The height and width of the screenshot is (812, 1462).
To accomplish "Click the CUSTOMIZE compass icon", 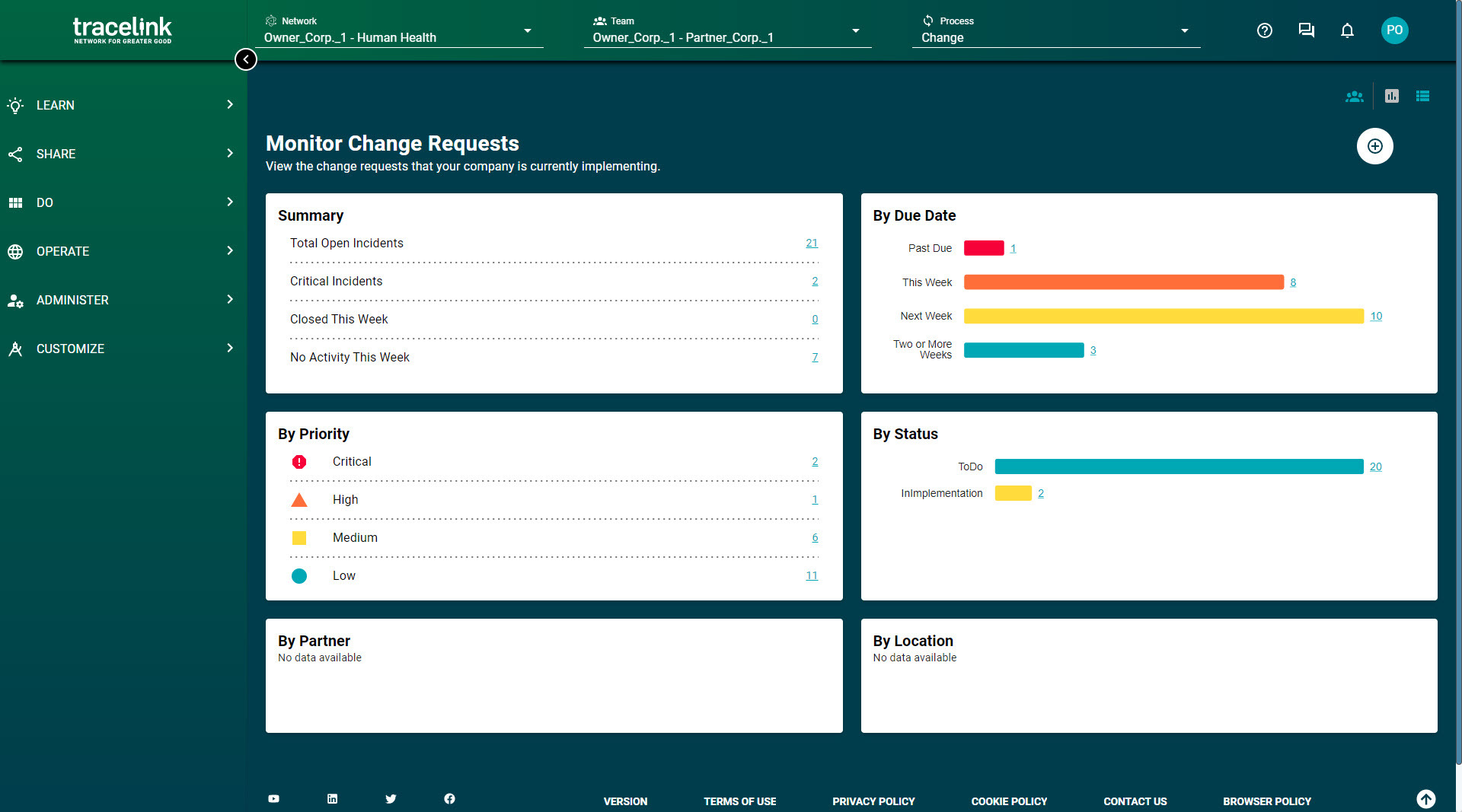I will tap(15, 349).
